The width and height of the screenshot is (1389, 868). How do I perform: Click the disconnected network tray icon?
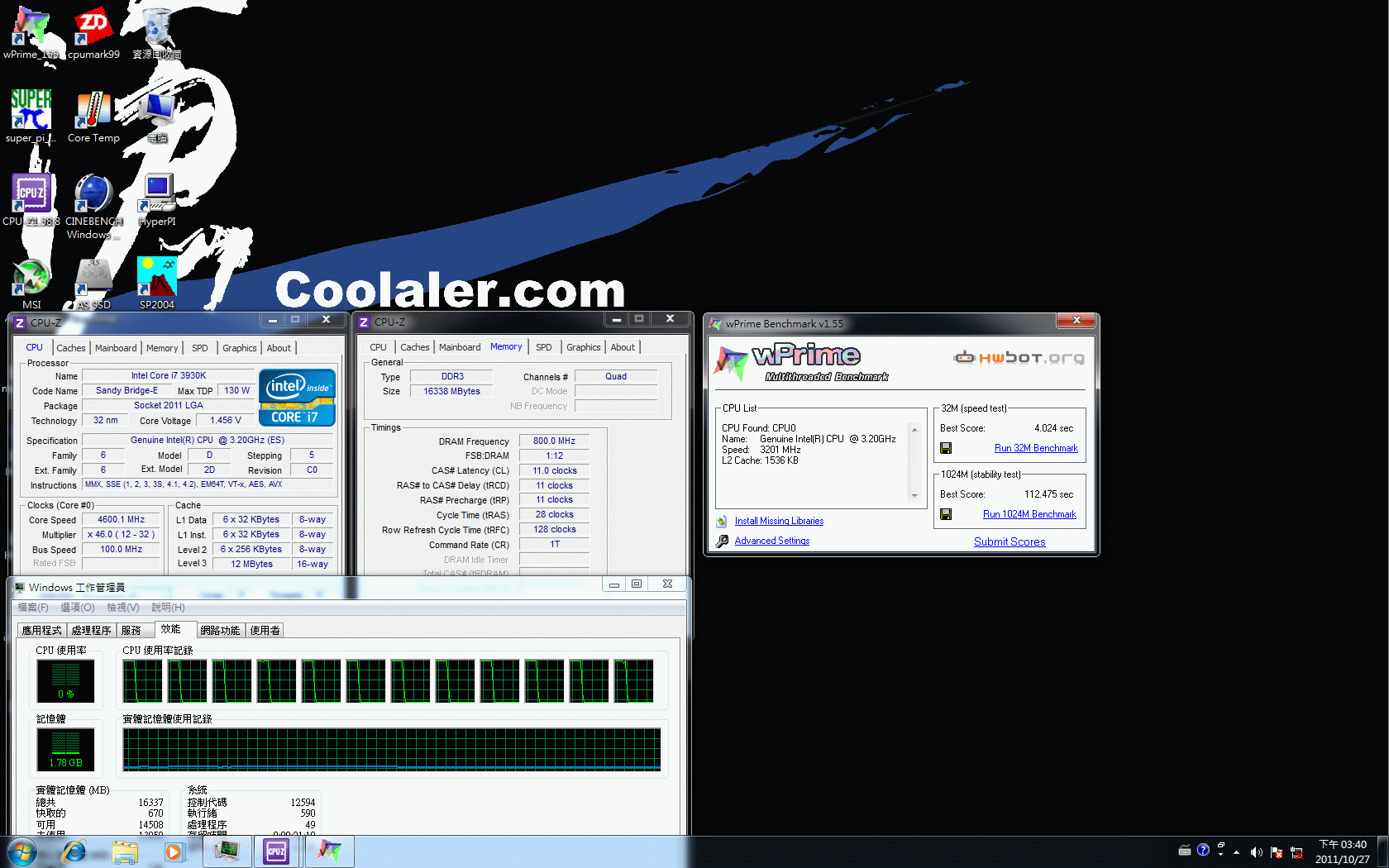pyautogui.click(x=1296, y=852)
